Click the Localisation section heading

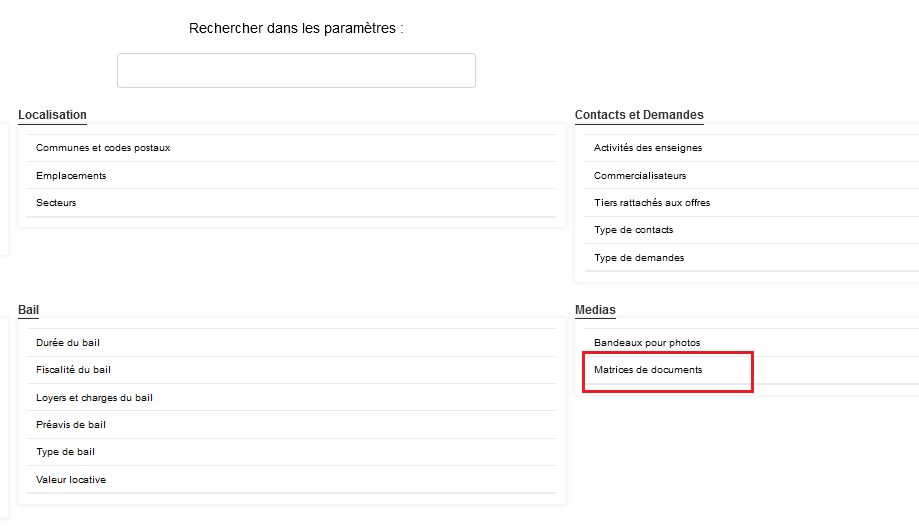52,115
